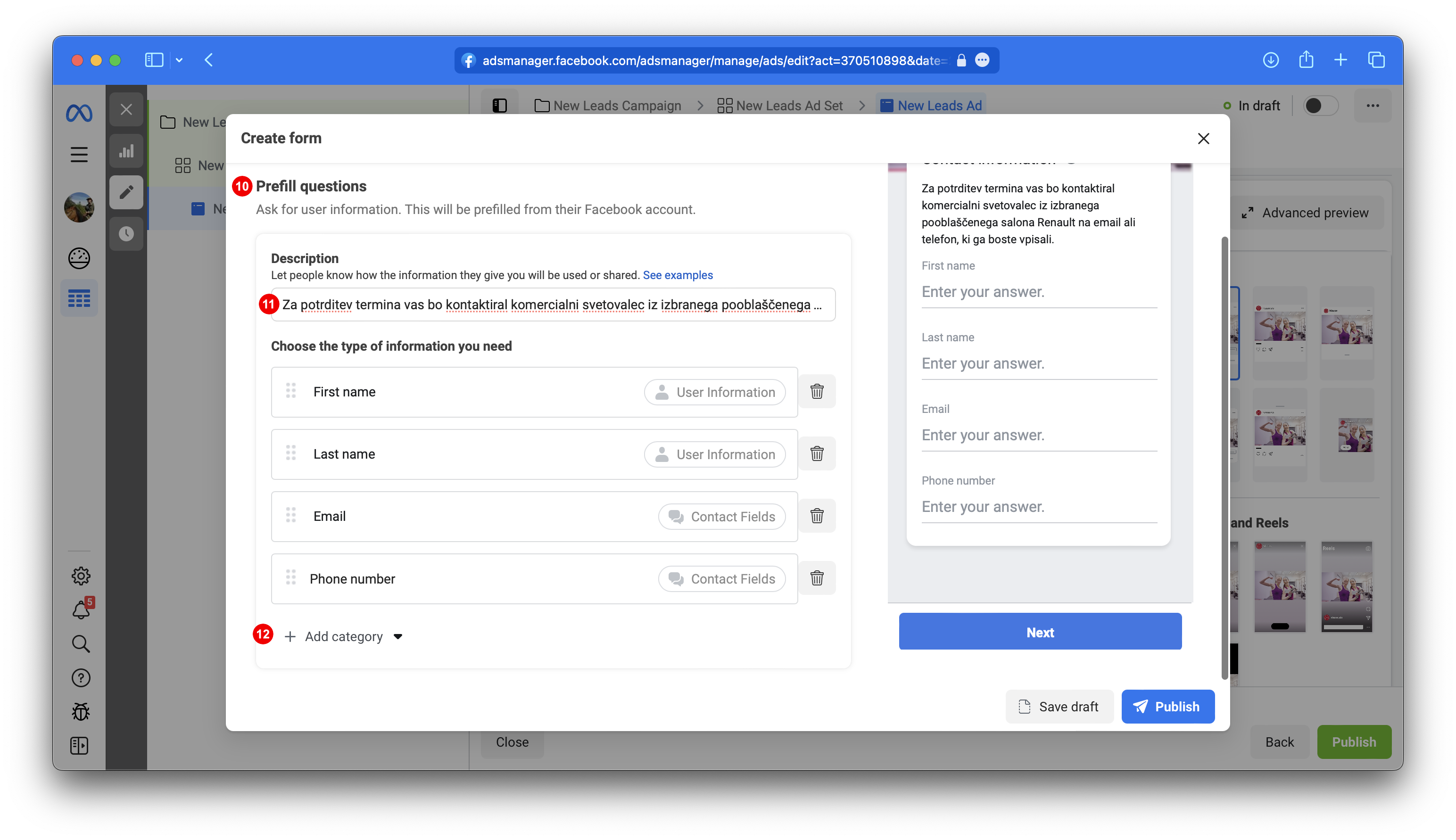Open the notifications bell icon
The height and width of the screenshot is (840, 1456).
(81, 610)
